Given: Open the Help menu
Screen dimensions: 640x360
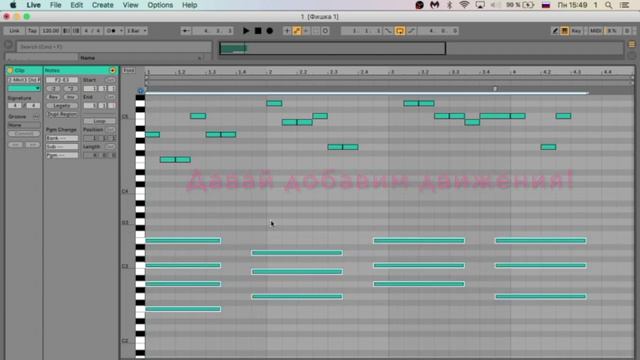Looking at the screenshot, I should click(x=189, y=5).
